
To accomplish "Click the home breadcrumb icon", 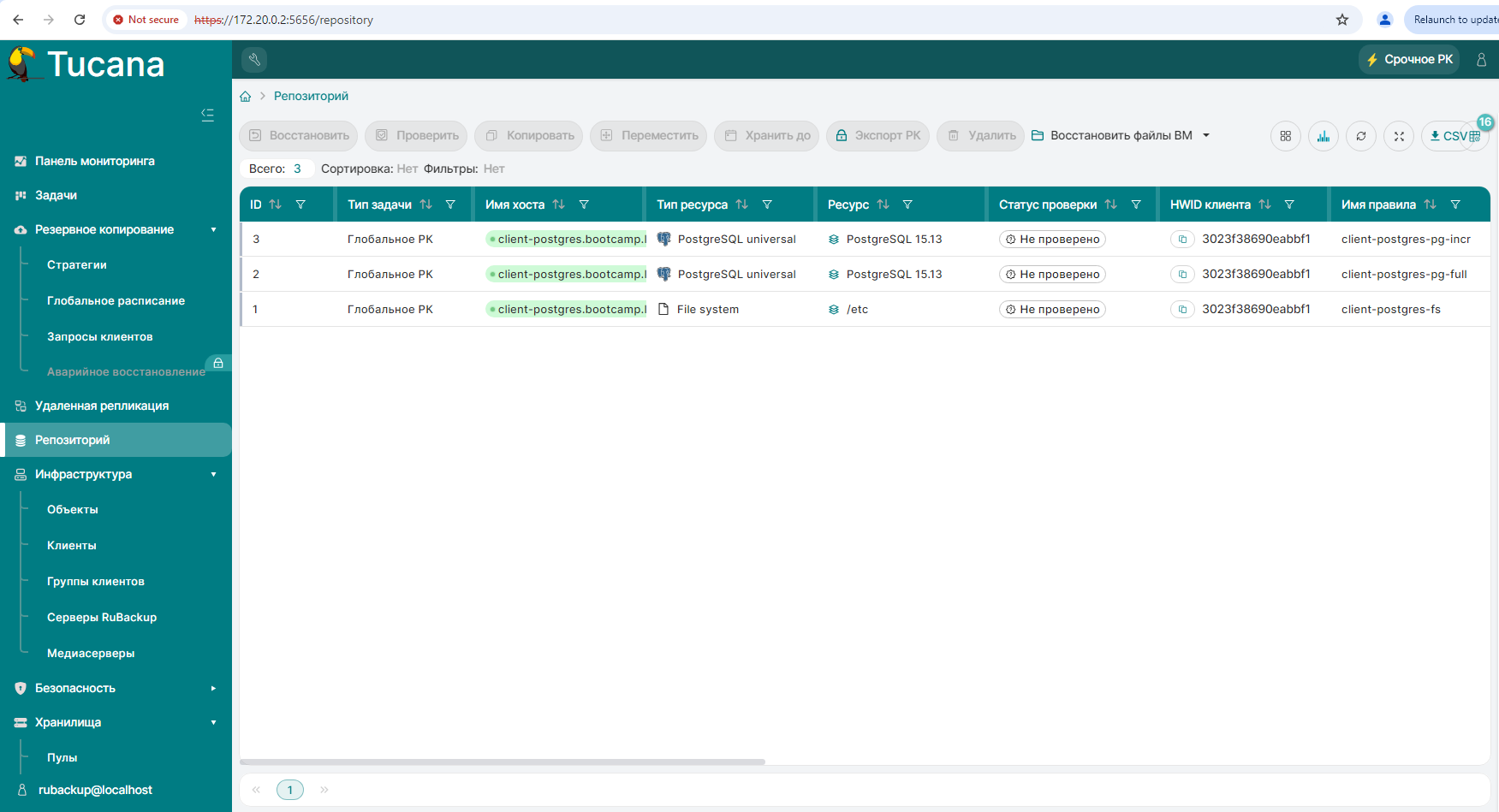I will [x=246, y=97].
